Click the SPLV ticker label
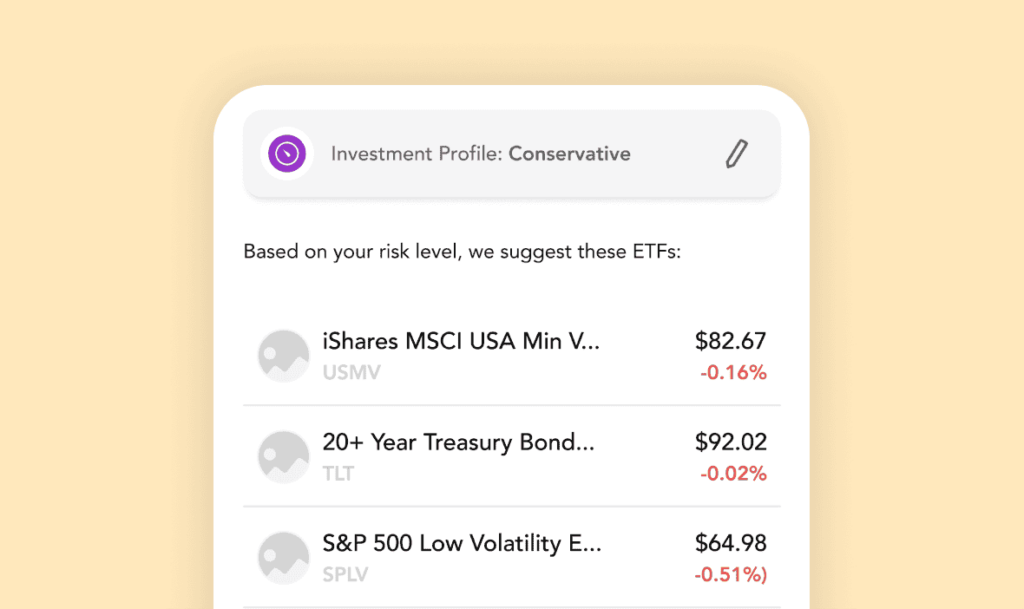This screenshot has width=1024, height=609. tap(346, 574)
